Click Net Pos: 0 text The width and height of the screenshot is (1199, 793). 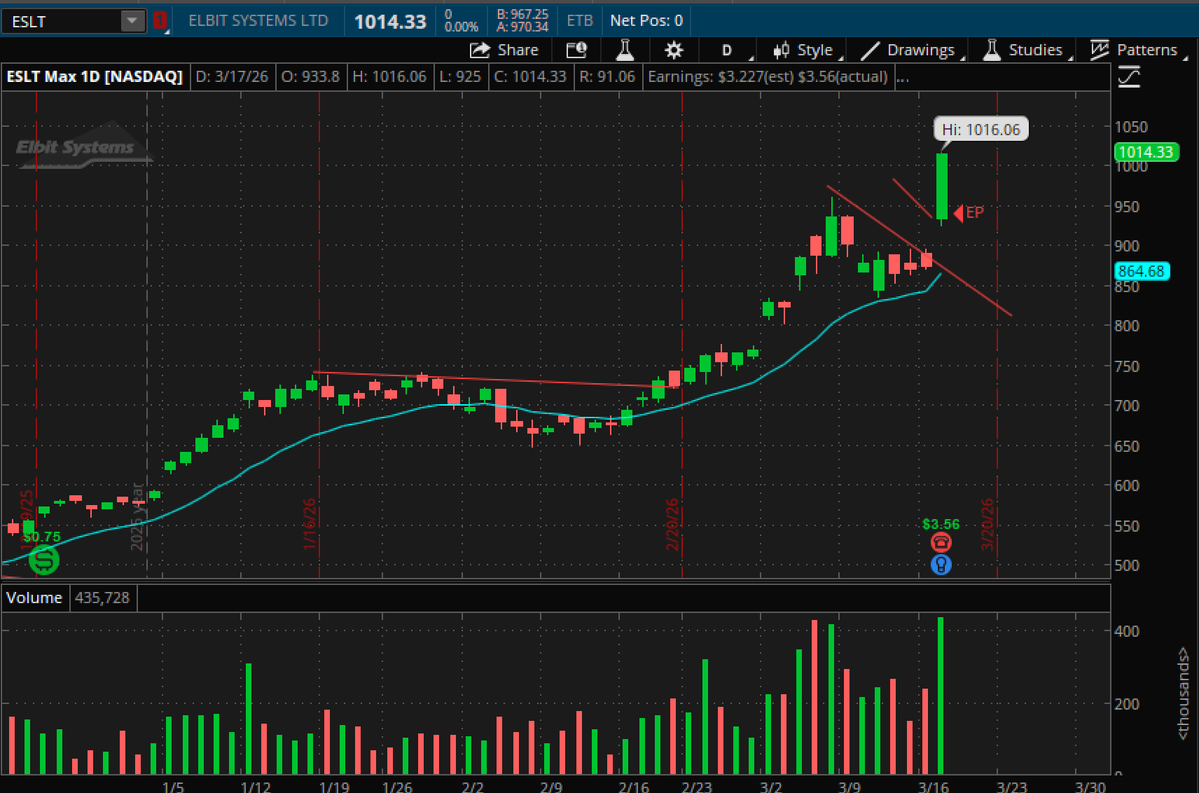click(x=646, y=21)
